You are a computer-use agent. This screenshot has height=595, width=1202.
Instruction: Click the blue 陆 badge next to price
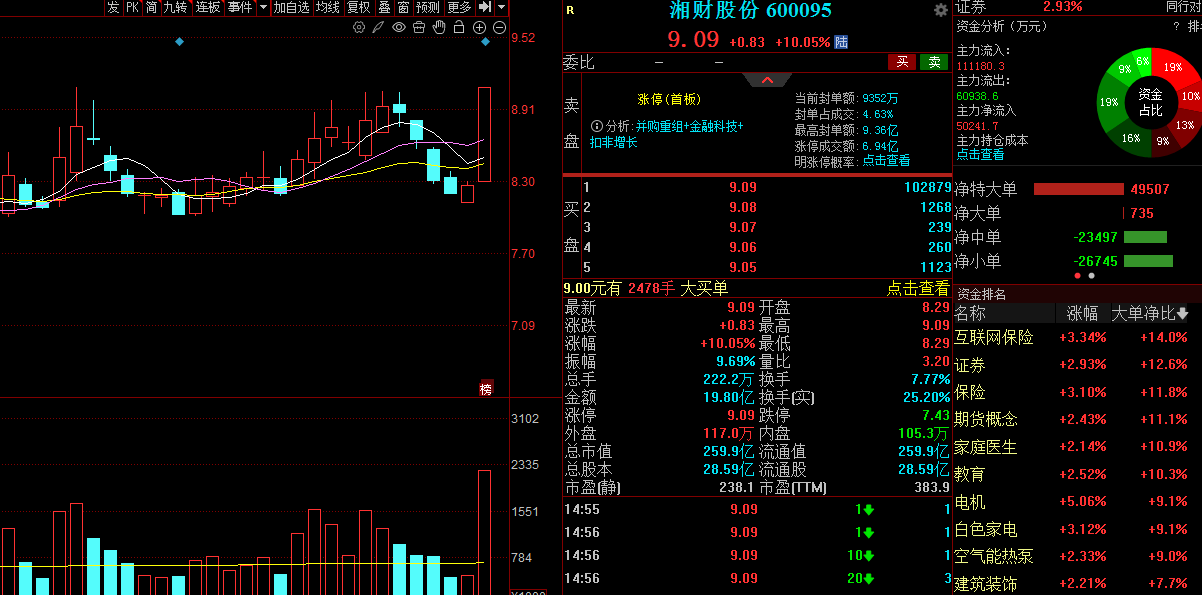click(841, 42)
